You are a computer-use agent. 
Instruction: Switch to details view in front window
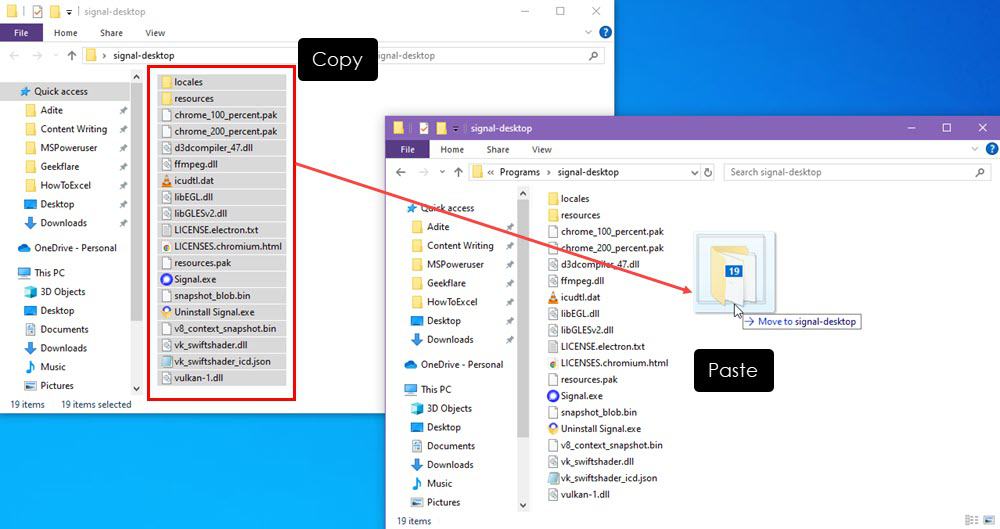coord(971,521)
